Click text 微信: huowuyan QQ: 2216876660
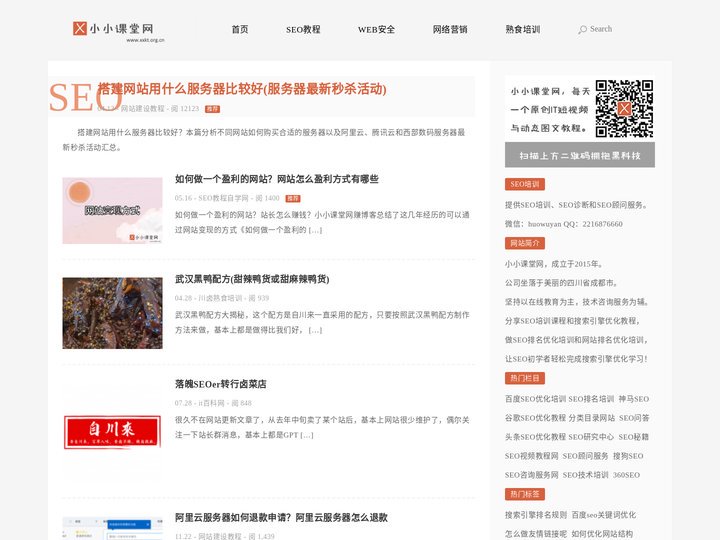The width and height of the screenshot is (720, 540). (564, 224)
